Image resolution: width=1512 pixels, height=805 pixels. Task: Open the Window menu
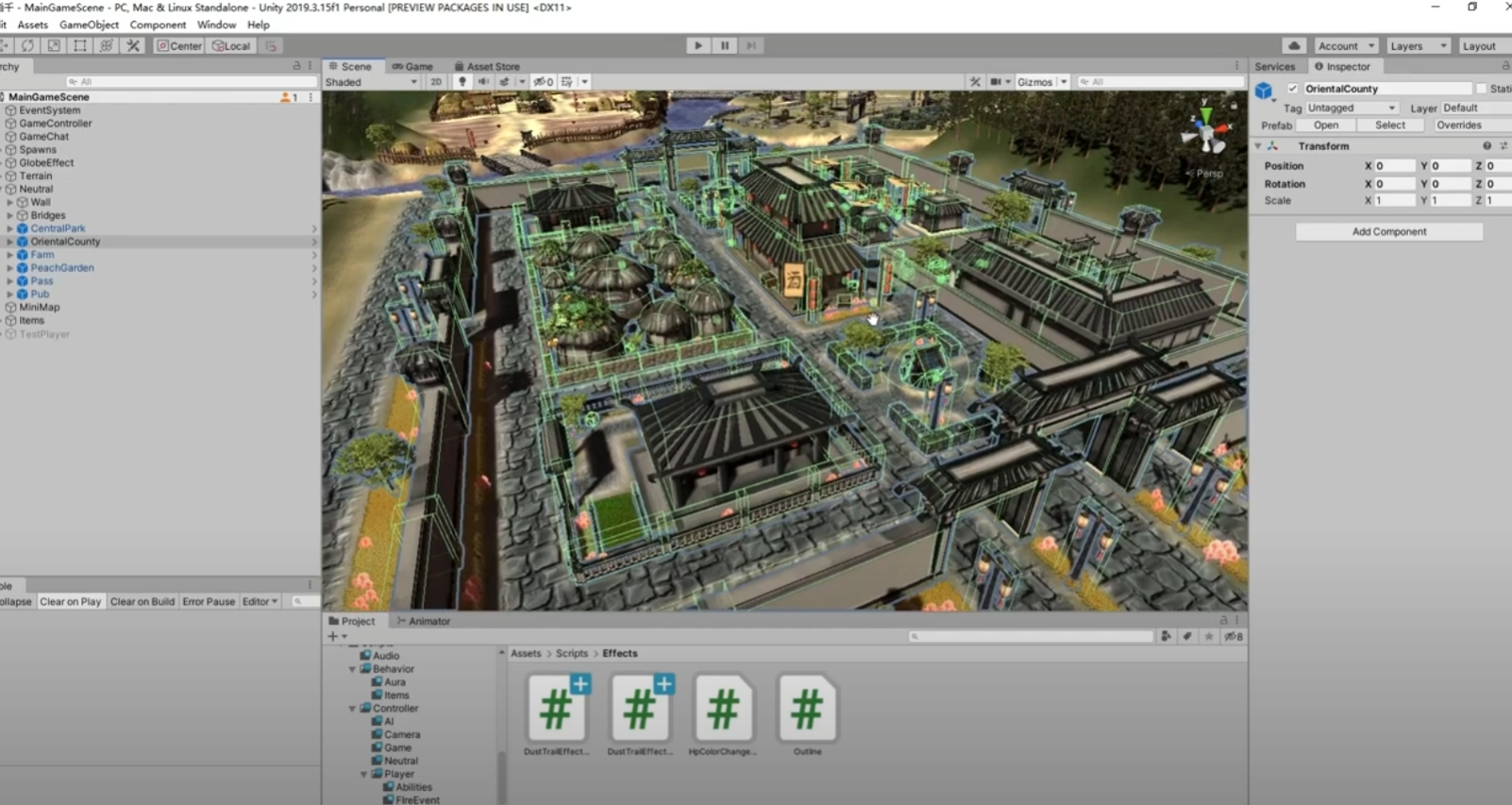coord(216,25)
